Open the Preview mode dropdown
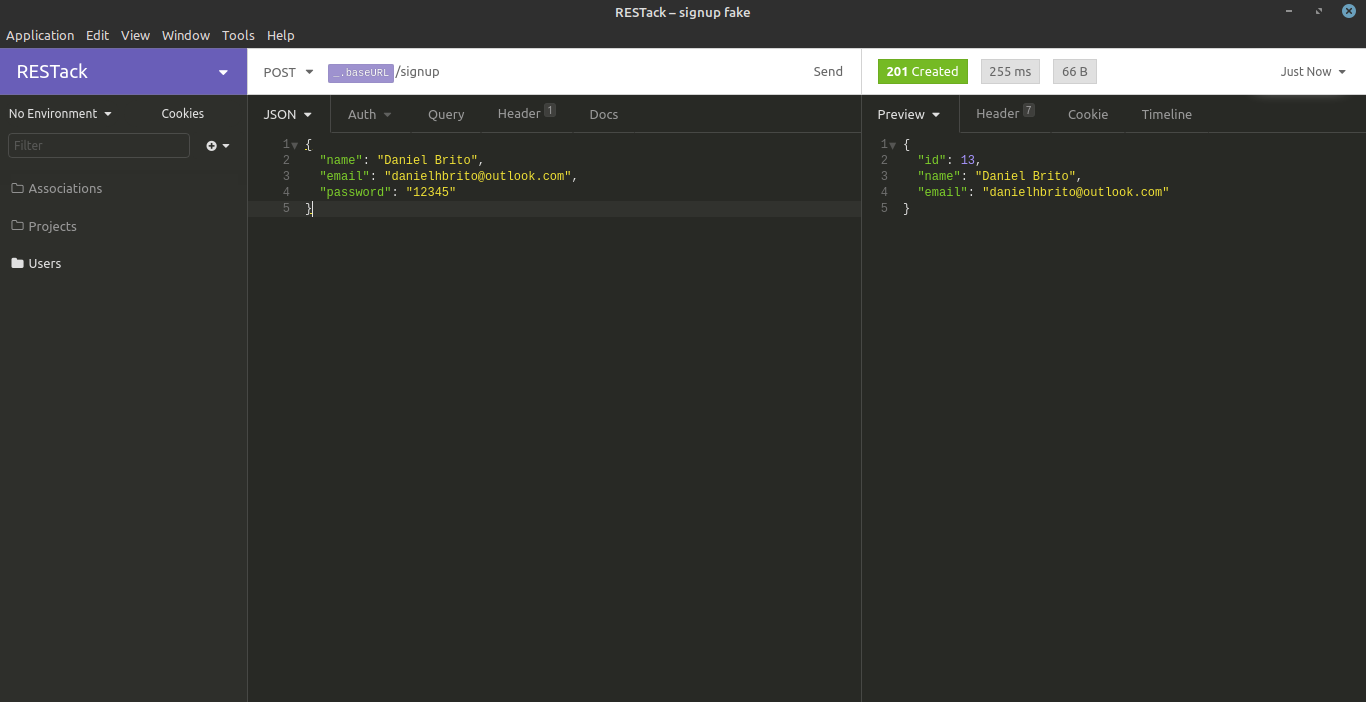The width and height of the screenshot is (1366, 702). click(x=909, y=115)
